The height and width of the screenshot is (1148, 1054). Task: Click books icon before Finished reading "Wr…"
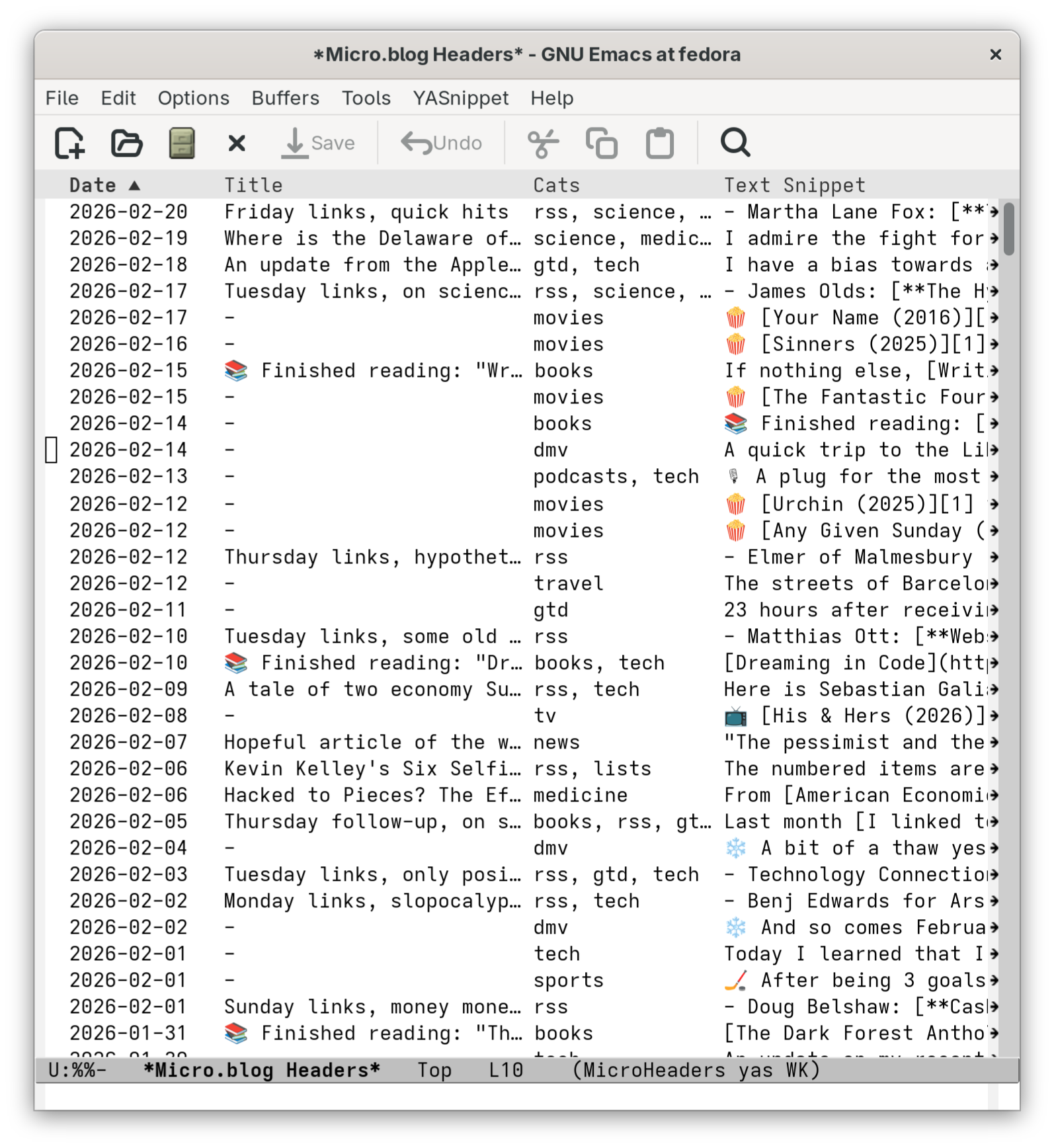point(235,370)
